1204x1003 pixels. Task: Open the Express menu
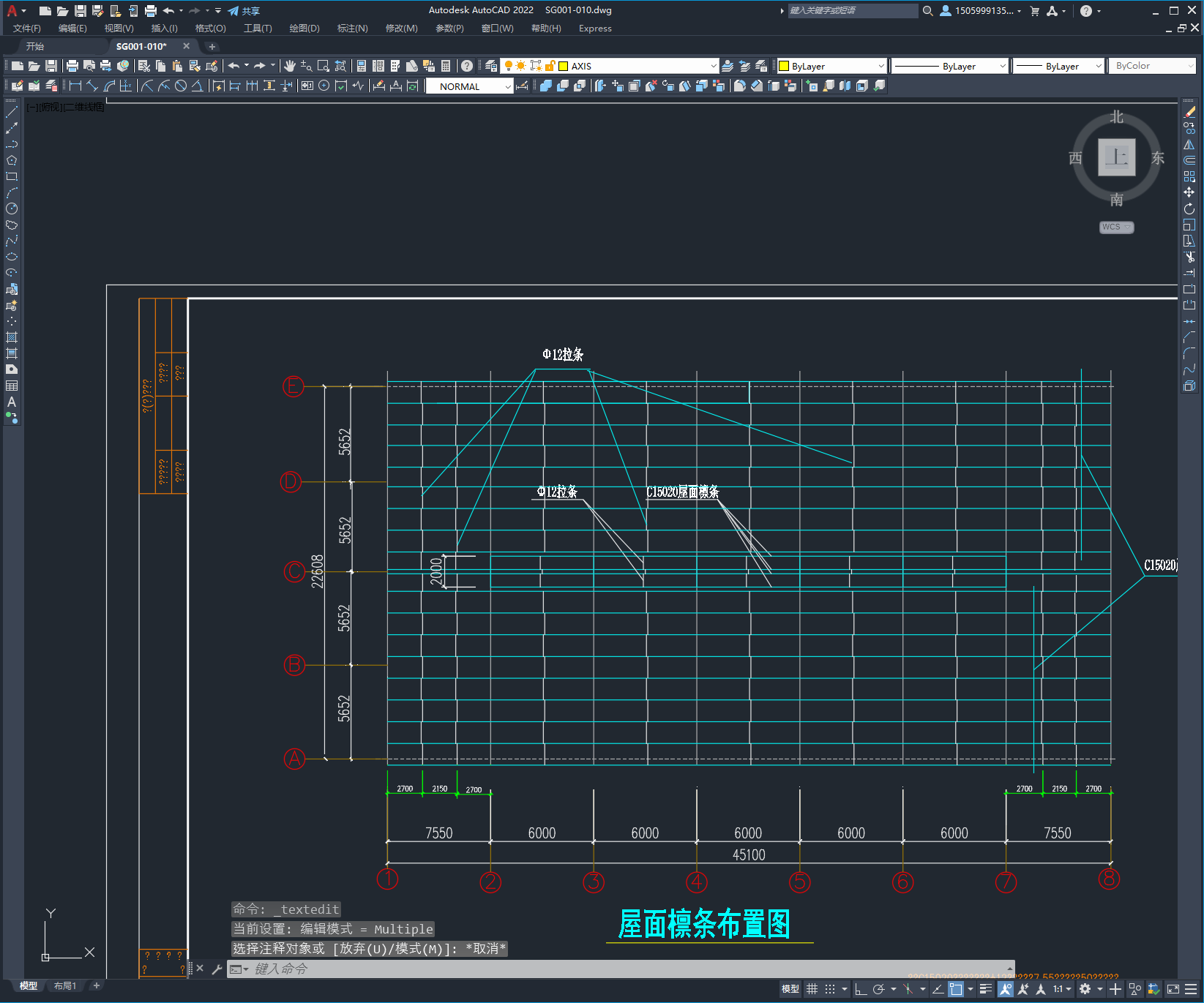coord(595,29)
